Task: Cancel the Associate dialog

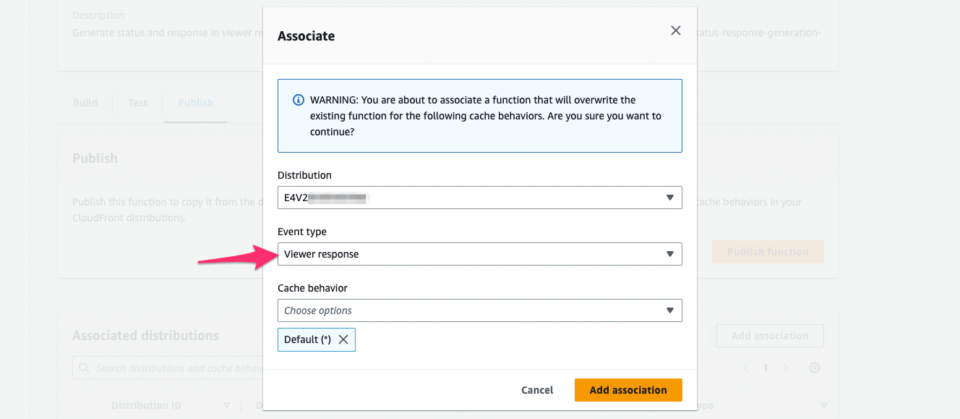Action: pyautogui.click(x=537, y=390)
